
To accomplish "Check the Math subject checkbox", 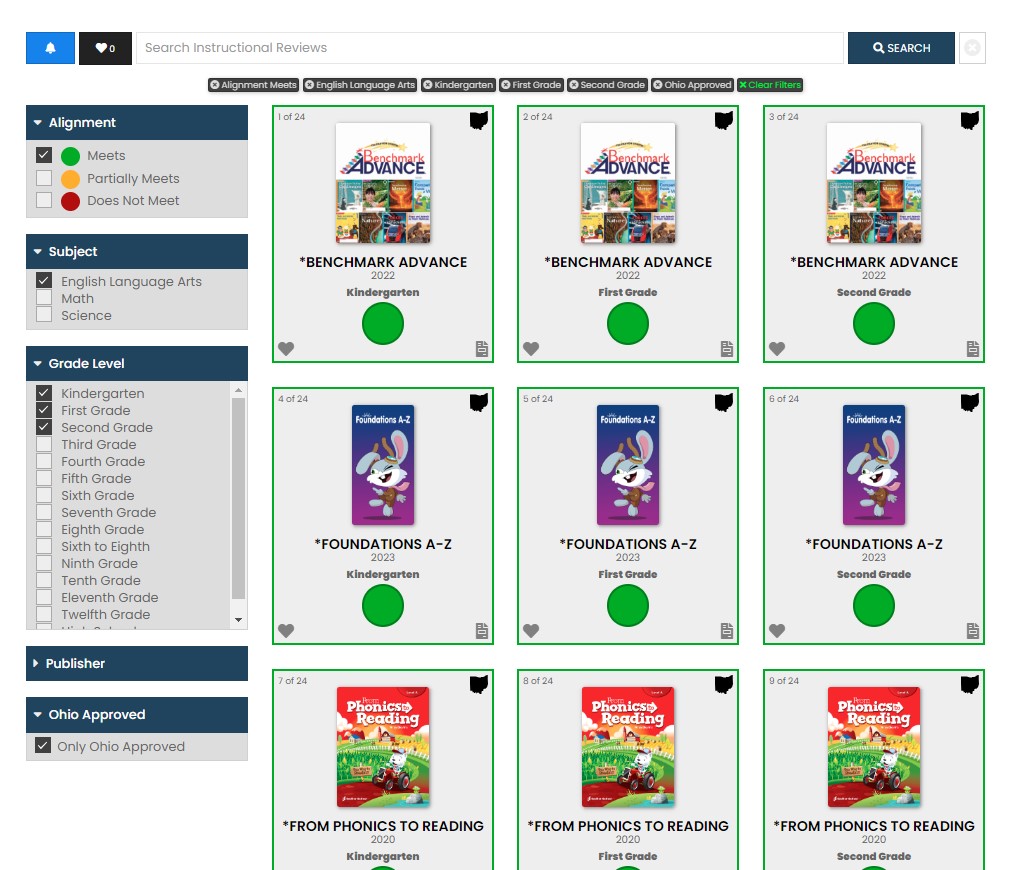I will tap(44, 297).
